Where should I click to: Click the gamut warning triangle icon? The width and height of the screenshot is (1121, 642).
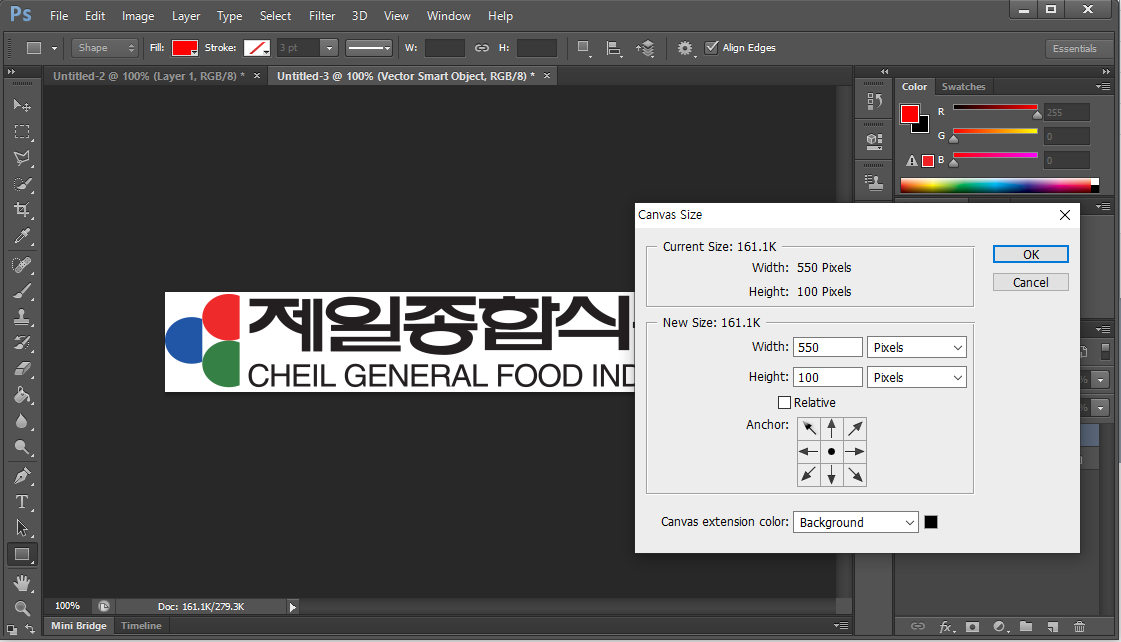tap(912, 161)
